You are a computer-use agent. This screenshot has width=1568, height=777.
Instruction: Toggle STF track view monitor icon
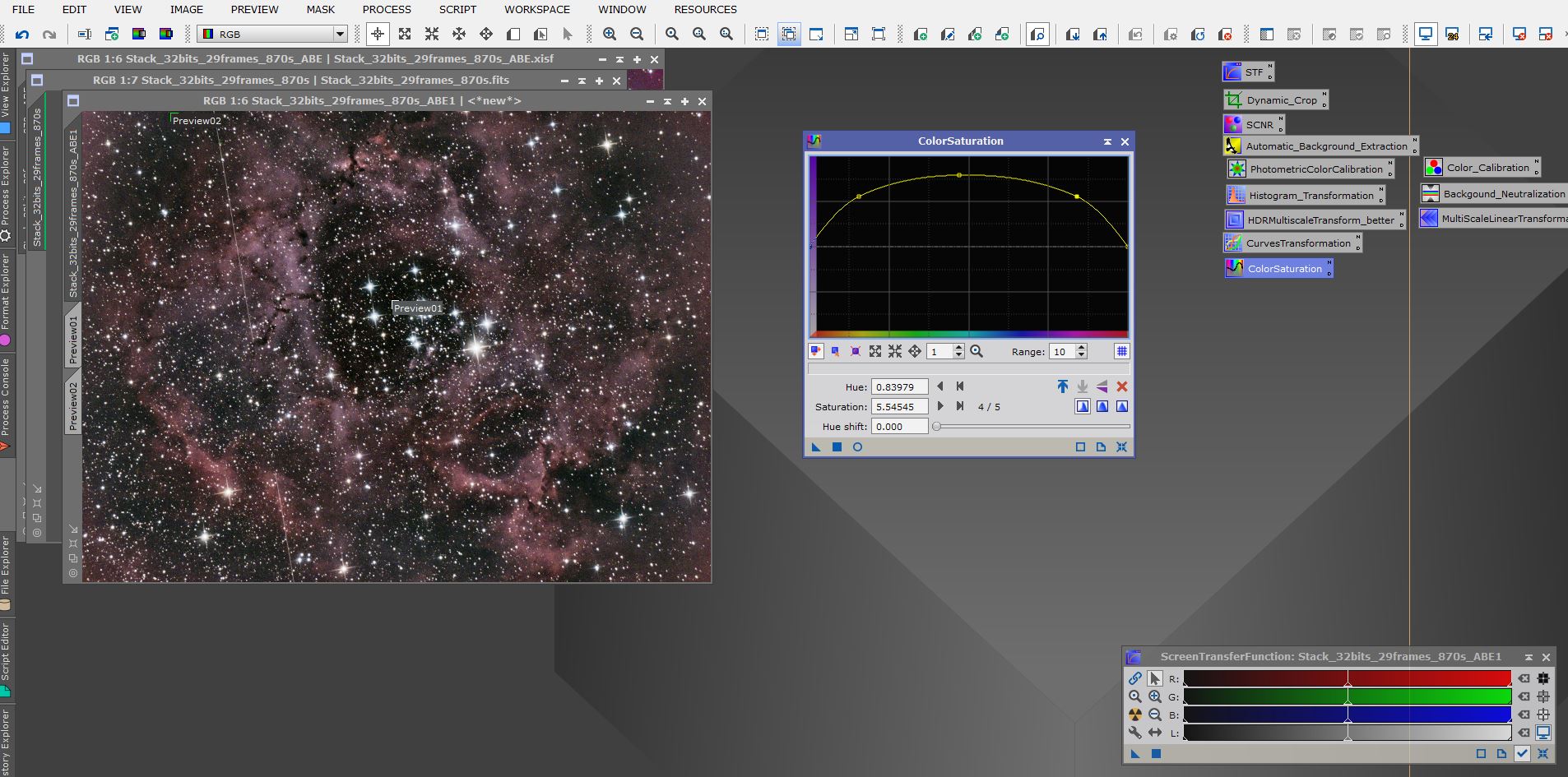point(1543,733)
